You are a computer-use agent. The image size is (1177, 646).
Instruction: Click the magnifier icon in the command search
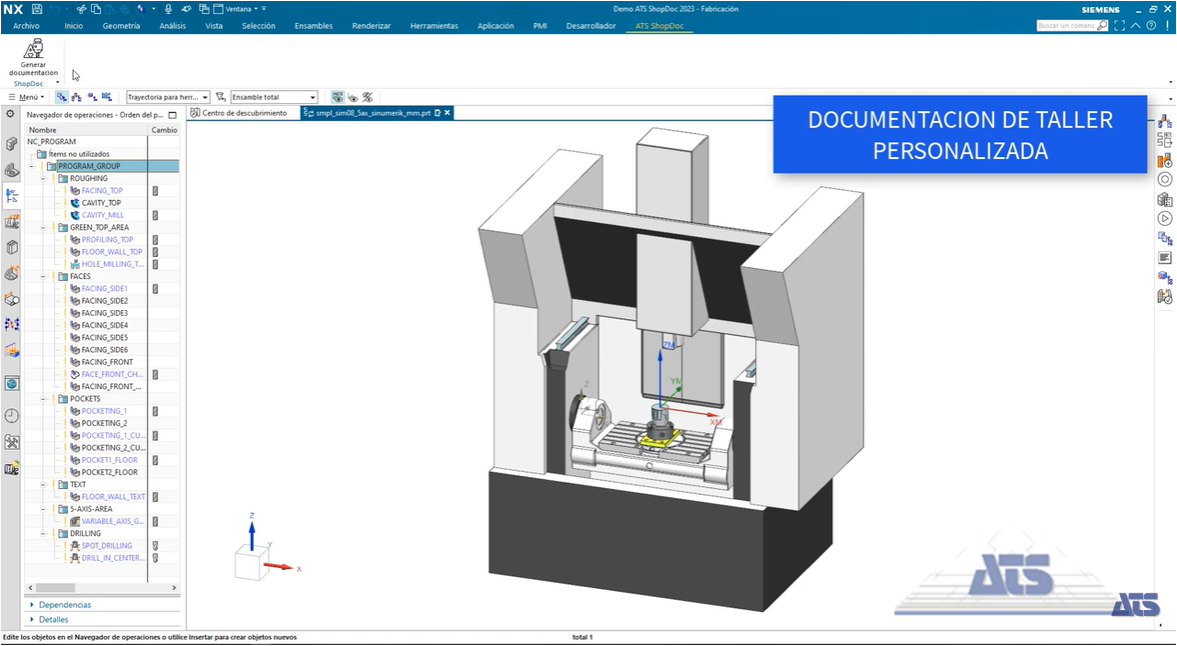1102,26
